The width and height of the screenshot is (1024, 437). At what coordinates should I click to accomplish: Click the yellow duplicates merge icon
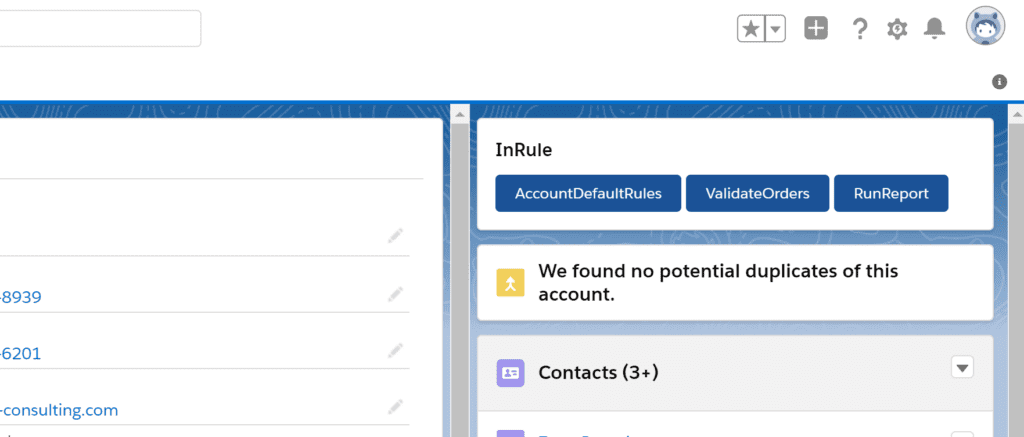[x=510, y=283]
